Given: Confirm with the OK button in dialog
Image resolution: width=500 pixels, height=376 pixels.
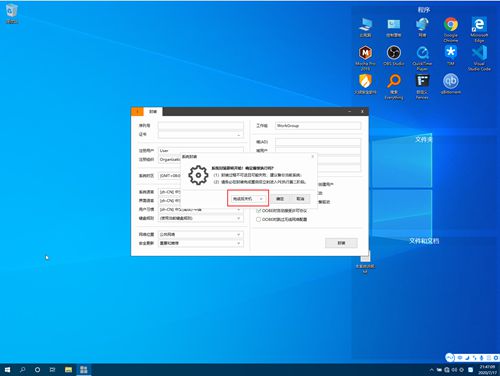Looking at the screenshot, I should pyautogui.click(x=280, y=199).
